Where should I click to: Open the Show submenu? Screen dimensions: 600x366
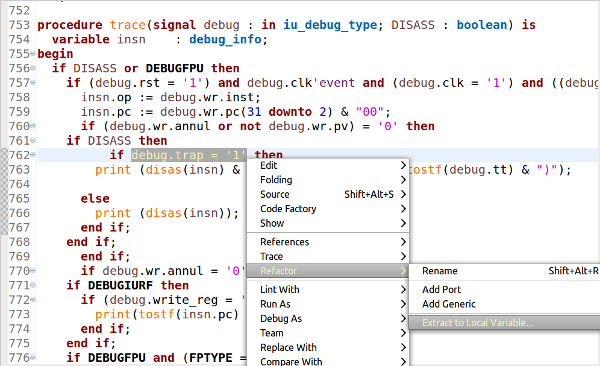point(328,224)
